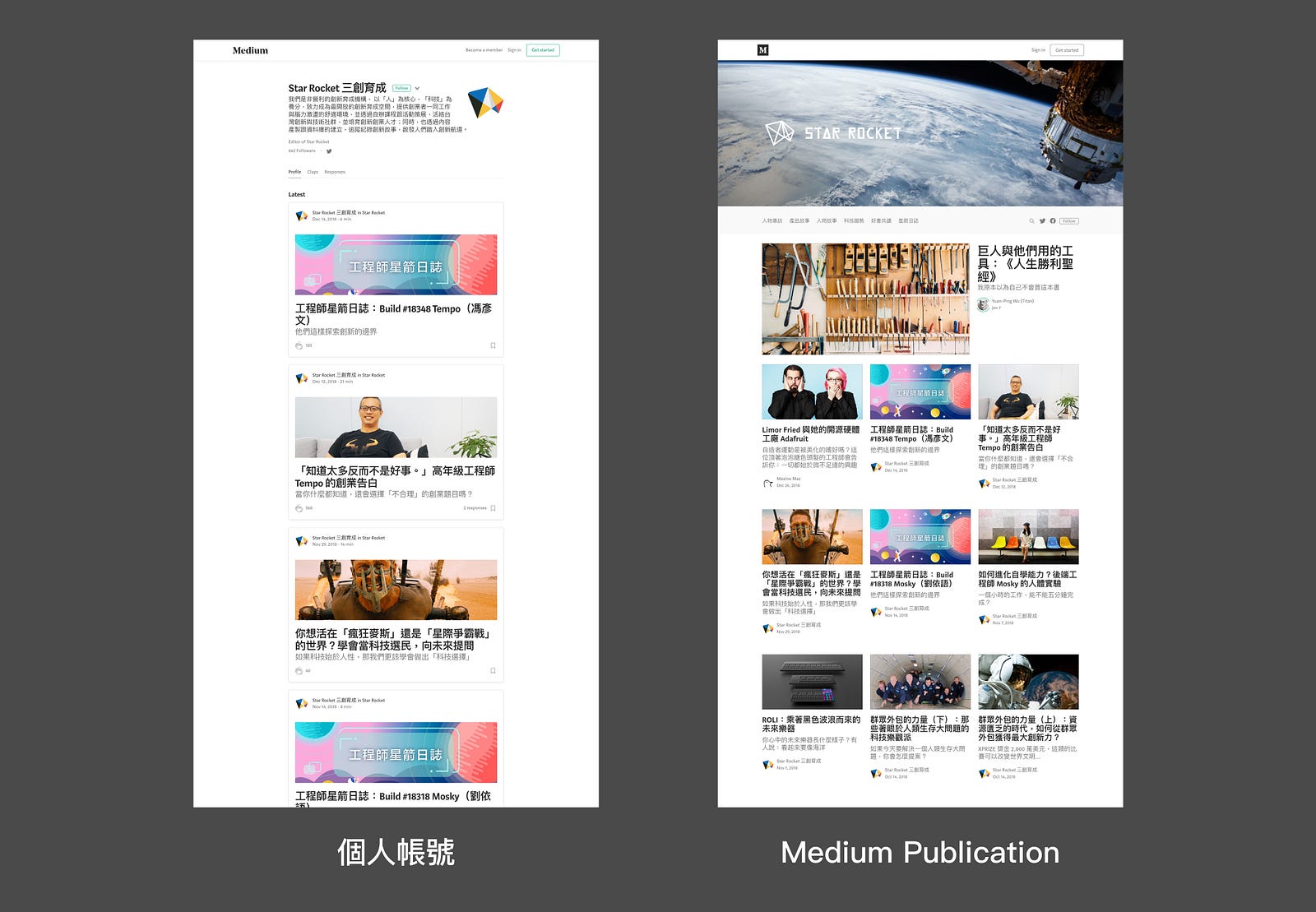This screenshot has height=912, width=1316.
Task: Open the astronaut thumbnail for 群眾外包的力量（上）
Action: [1028, 682]
